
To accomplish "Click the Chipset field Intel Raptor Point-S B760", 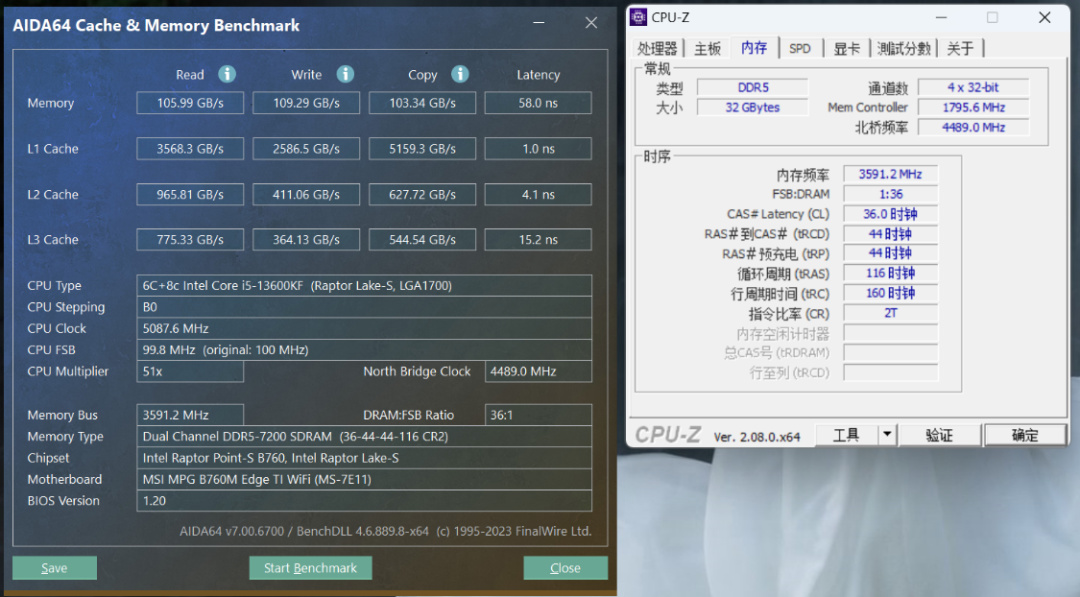I will point(364,458).
